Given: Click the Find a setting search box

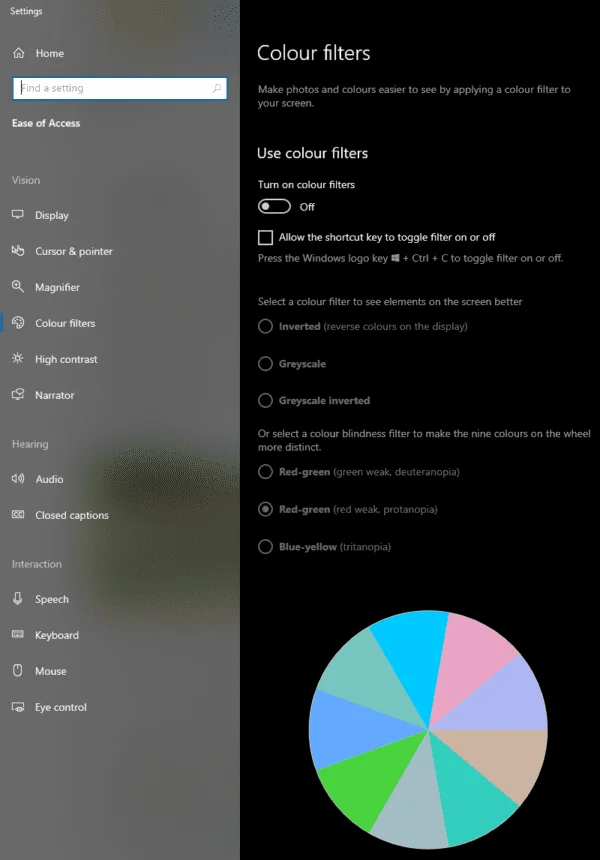Looking at the screenshot, I should coord(120,88).
